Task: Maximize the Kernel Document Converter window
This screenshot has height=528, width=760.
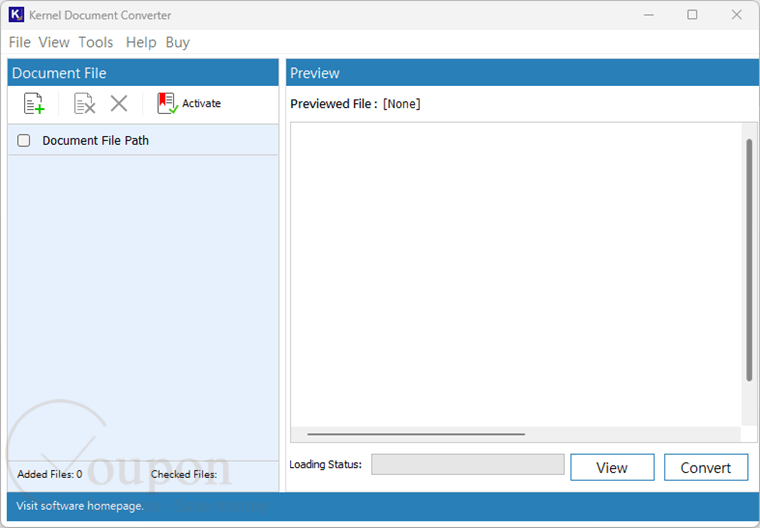Action: (x=692, y=15)
